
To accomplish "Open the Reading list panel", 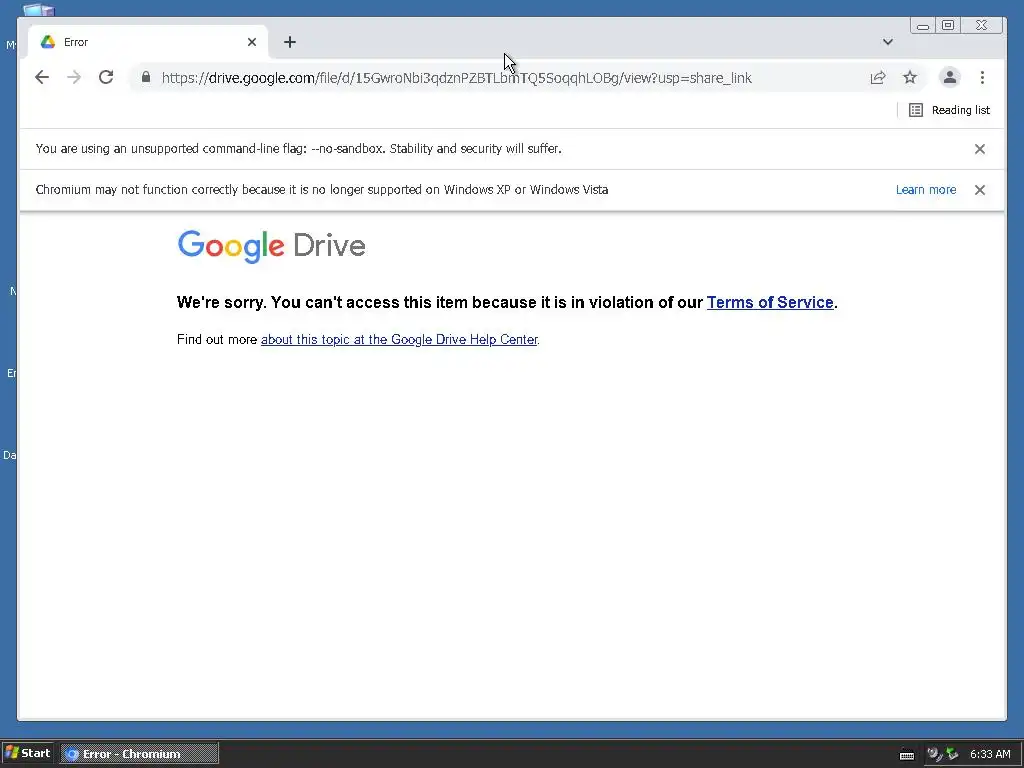I will [x=949, y=110].
